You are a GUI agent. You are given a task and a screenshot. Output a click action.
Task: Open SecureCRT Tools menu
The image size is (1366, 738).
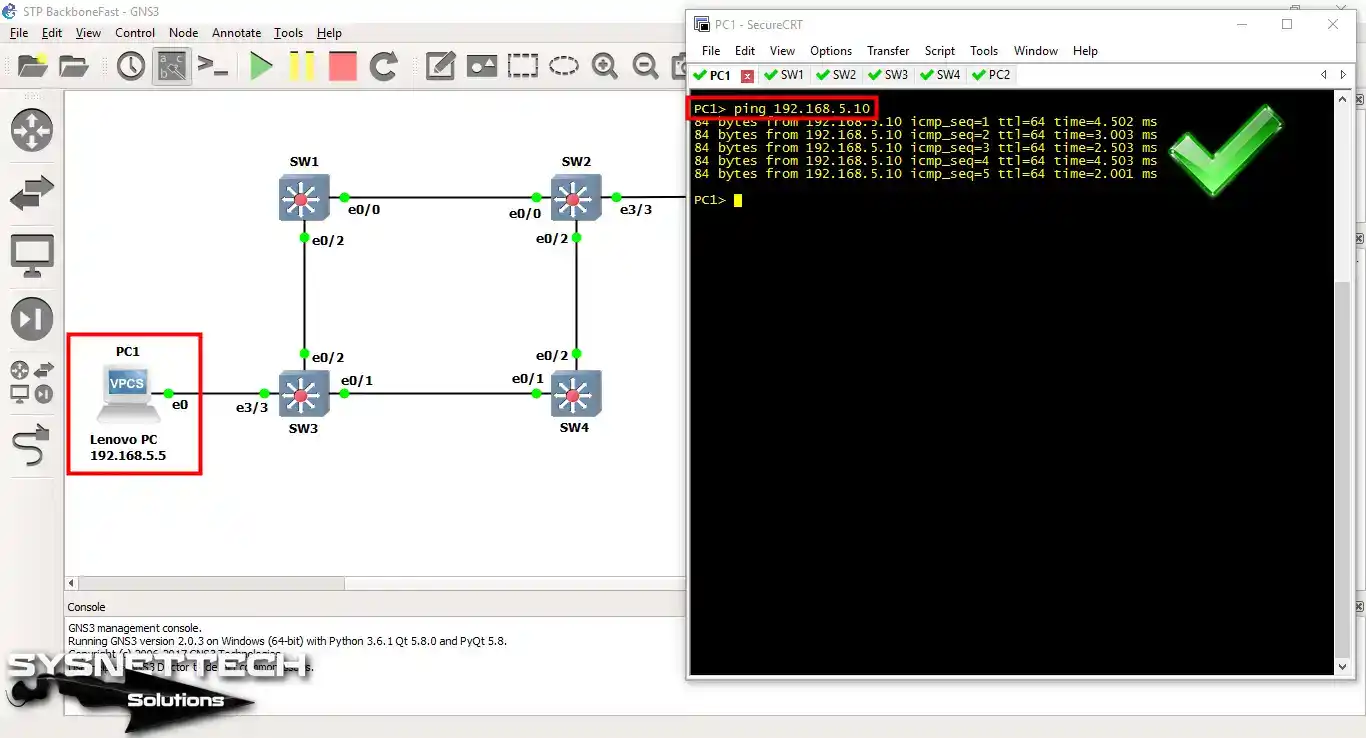(x=984, y=51)
